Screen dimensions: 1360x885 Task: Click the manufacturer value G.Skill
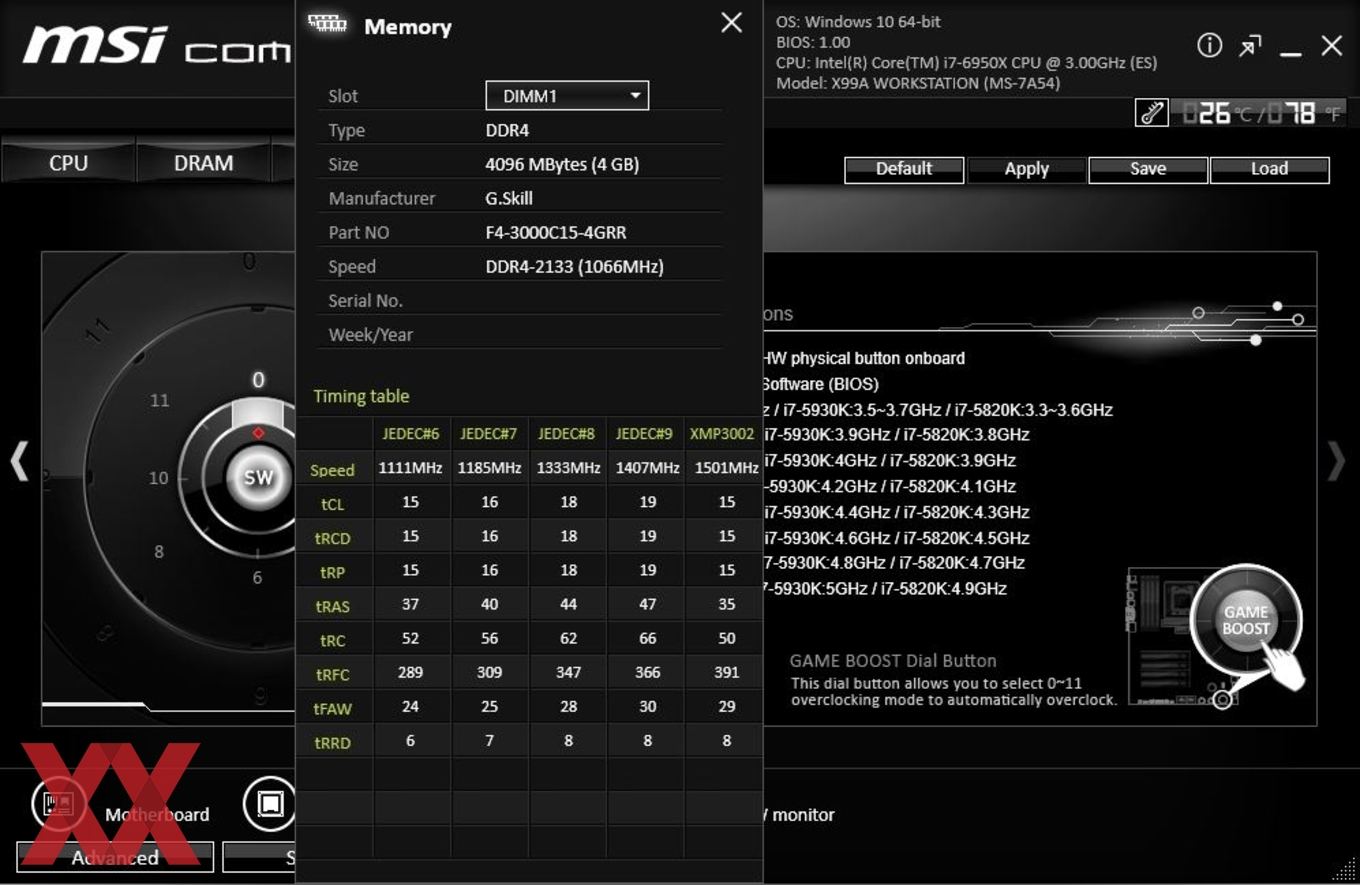click(509, 198)
